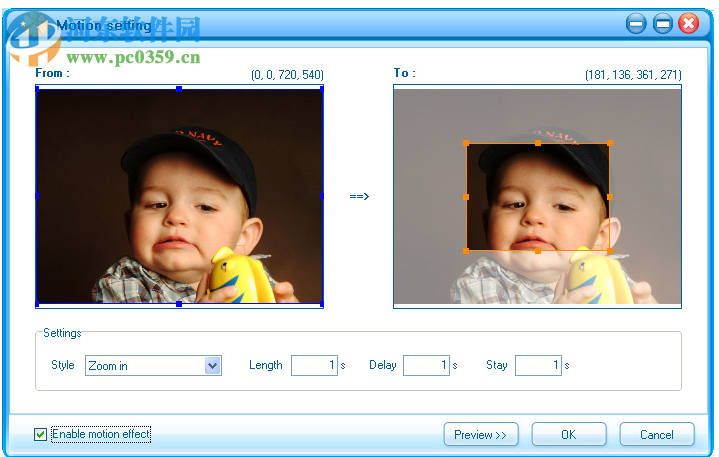This screenshot has width=719, height=457.
Task: Click the Delay label
Action: point(383,365)
